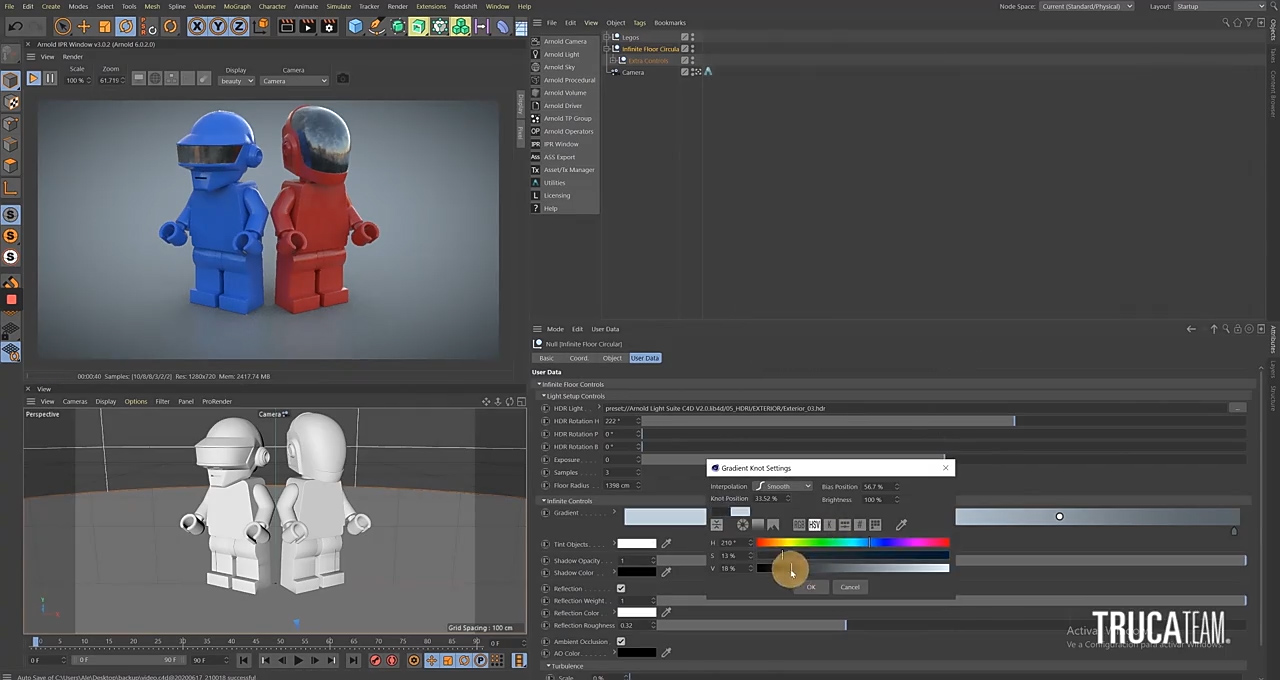This screenshot has height=680, width=1280.
Task: Uncheck the Reflection checkbox
Action: coord(621,589)
